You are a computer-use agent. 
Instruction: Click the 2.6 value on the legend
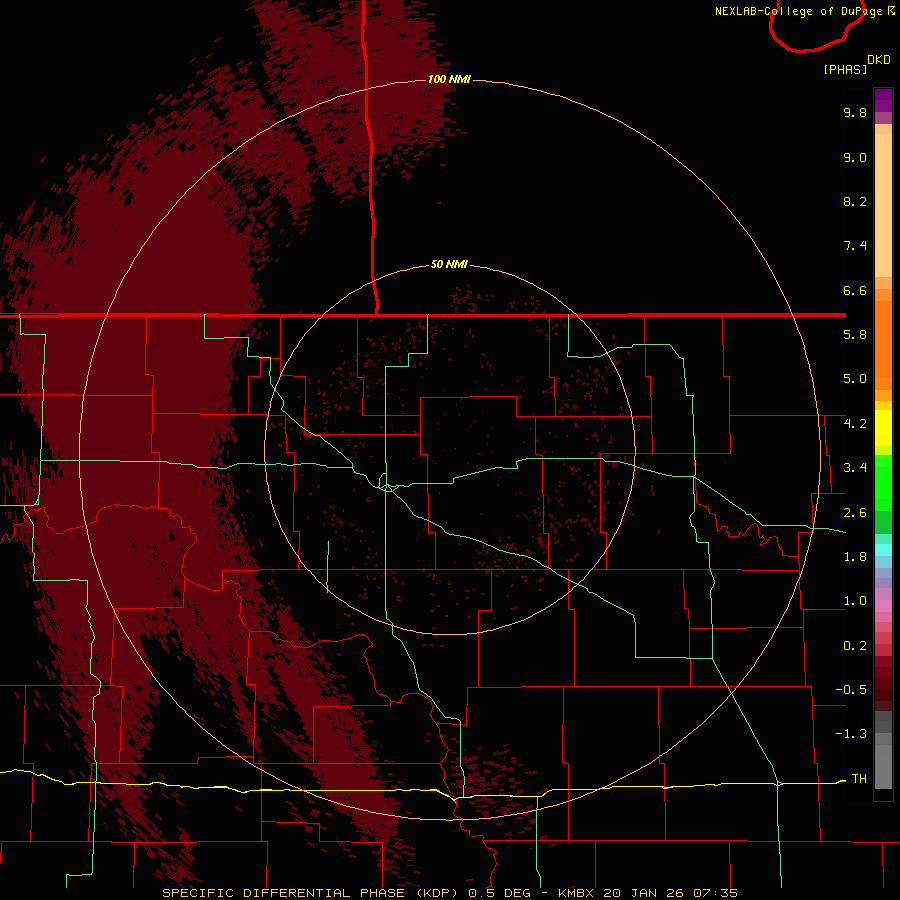click(x=855, y=513)
